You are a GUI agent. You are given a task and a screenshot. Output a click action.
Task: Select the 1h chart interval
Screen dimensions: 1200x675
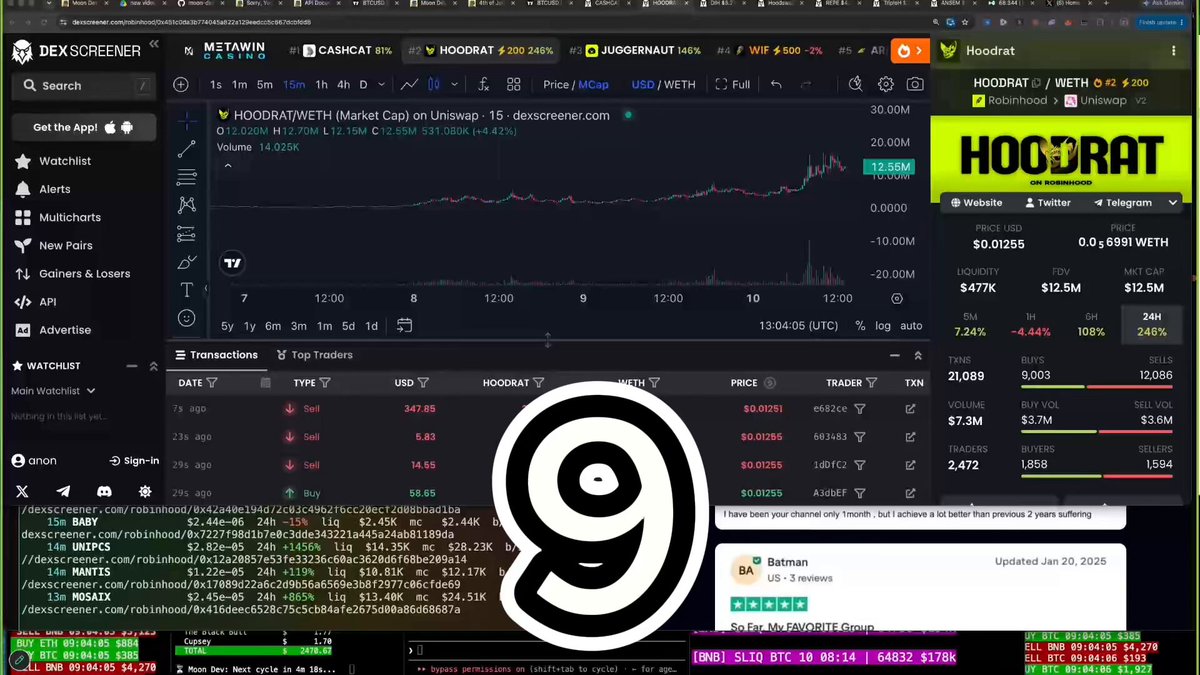[x=322, y=85]
